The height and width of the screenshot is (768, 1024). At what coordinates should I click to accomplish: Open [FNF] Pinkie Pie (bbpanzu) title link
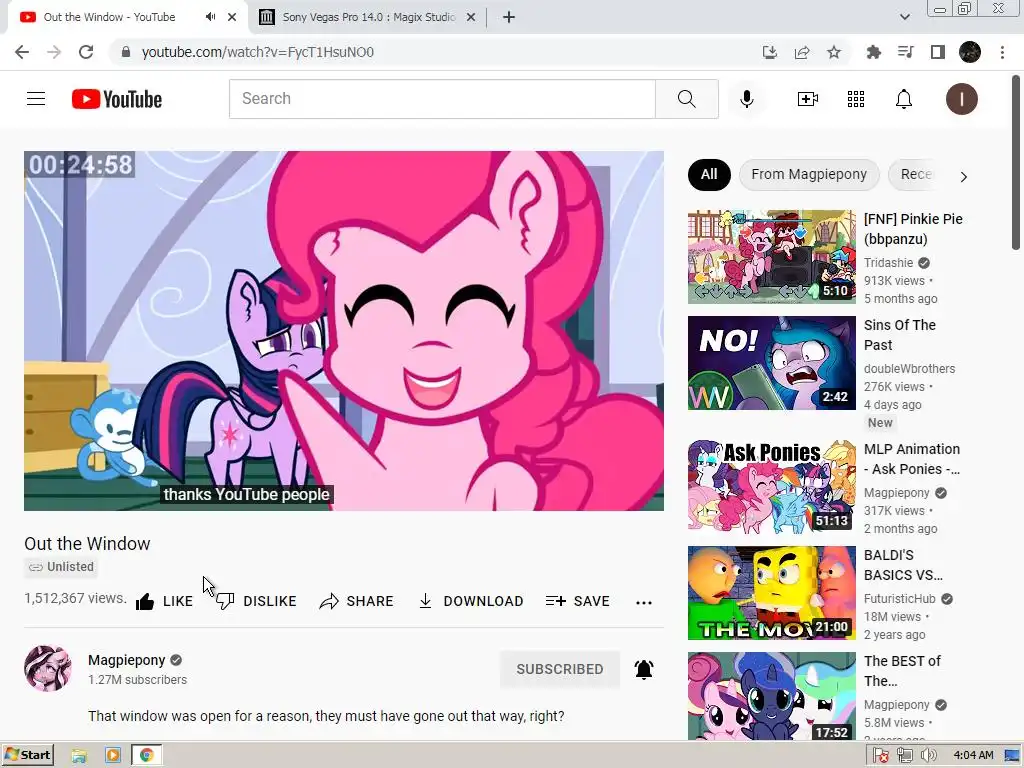913,229
